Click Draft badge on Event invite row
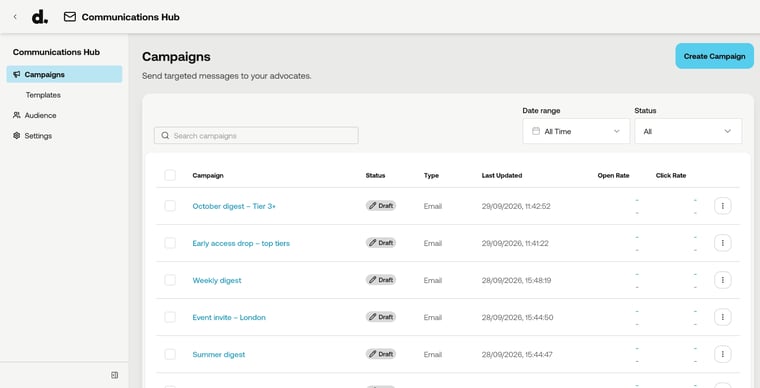The image size is (760, 388). 380,317
